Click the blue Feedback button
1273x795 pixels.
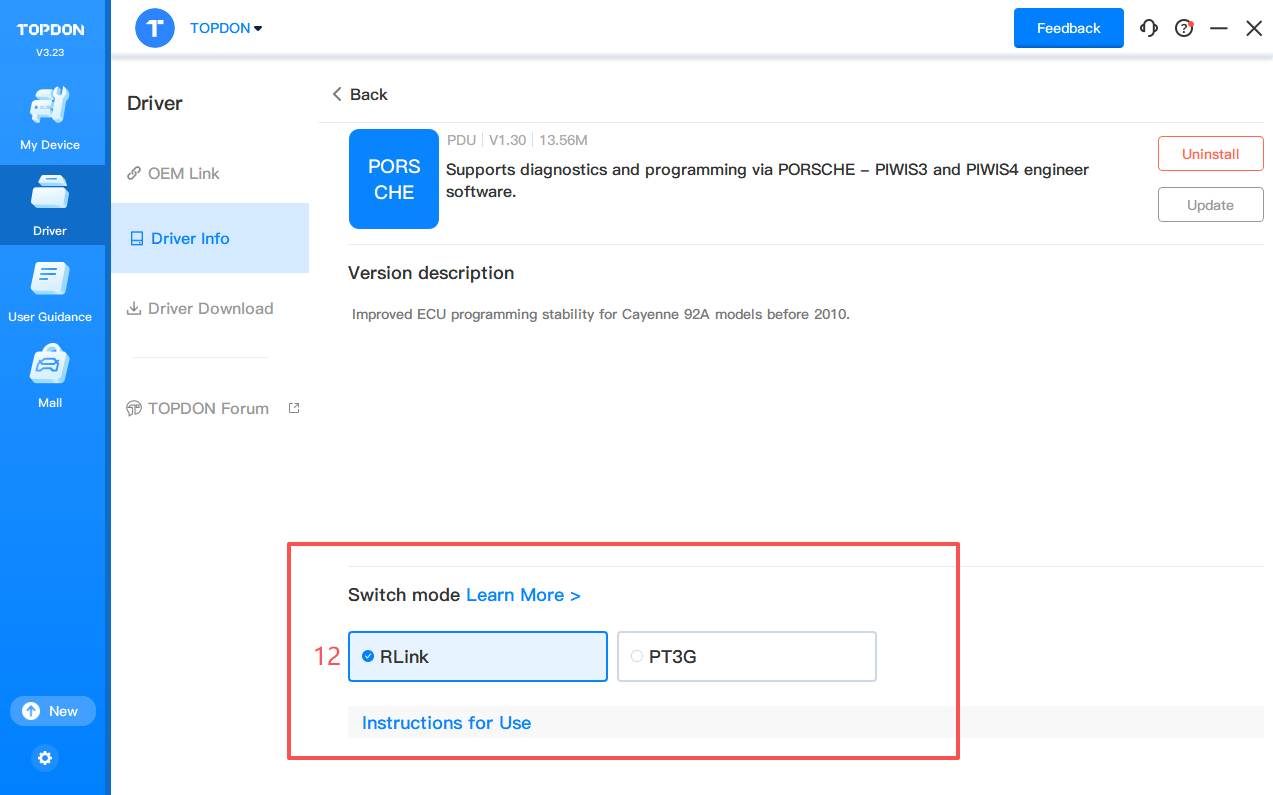[1068, 28]
